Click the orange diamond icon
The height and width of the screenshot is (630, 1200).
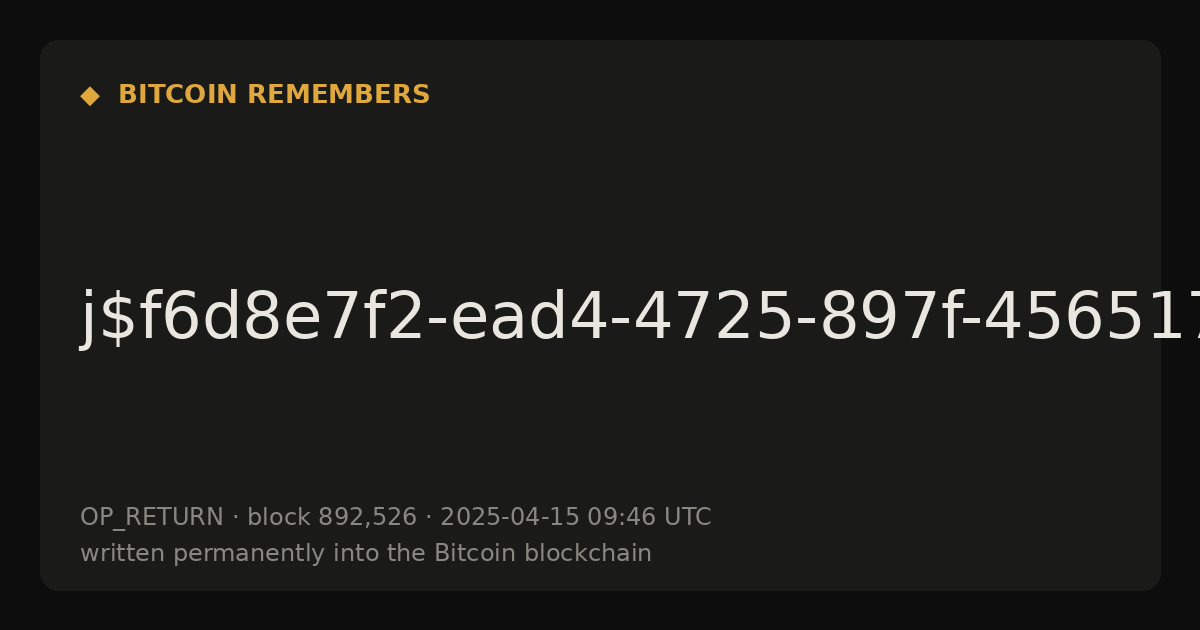coord(90,96)
